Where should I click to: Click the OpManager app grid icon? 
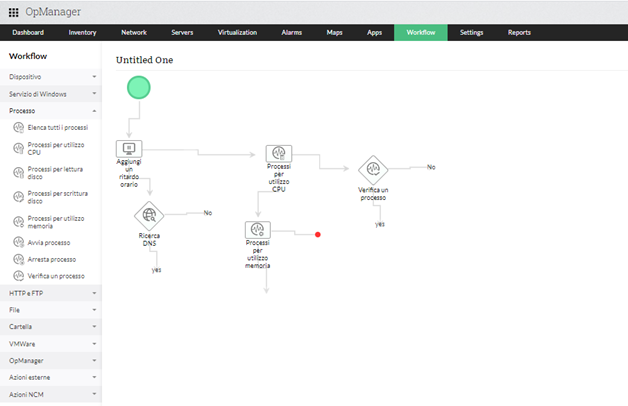13,11
